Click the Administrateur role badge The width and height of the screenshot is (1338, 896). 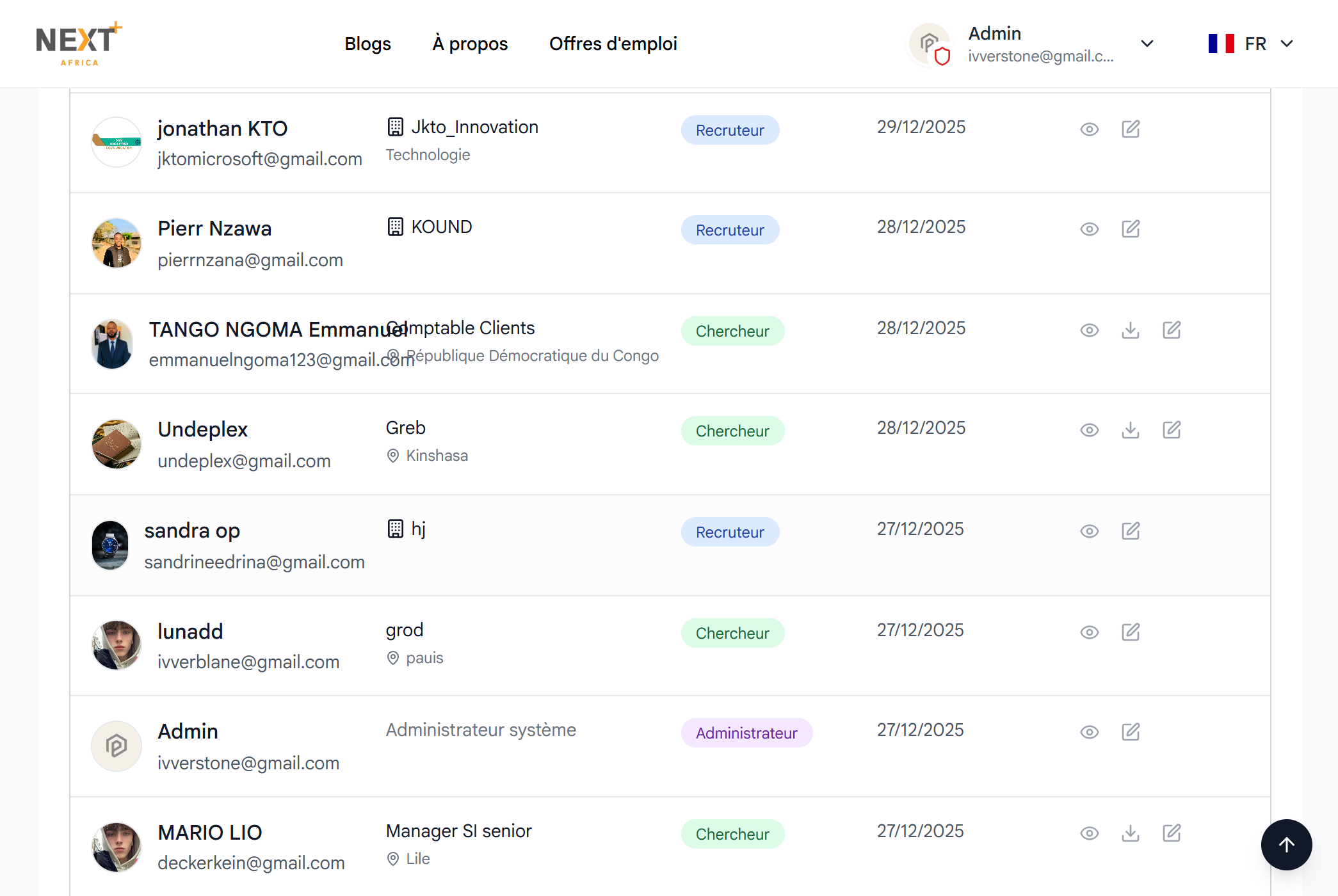click(x=746, y=733)
